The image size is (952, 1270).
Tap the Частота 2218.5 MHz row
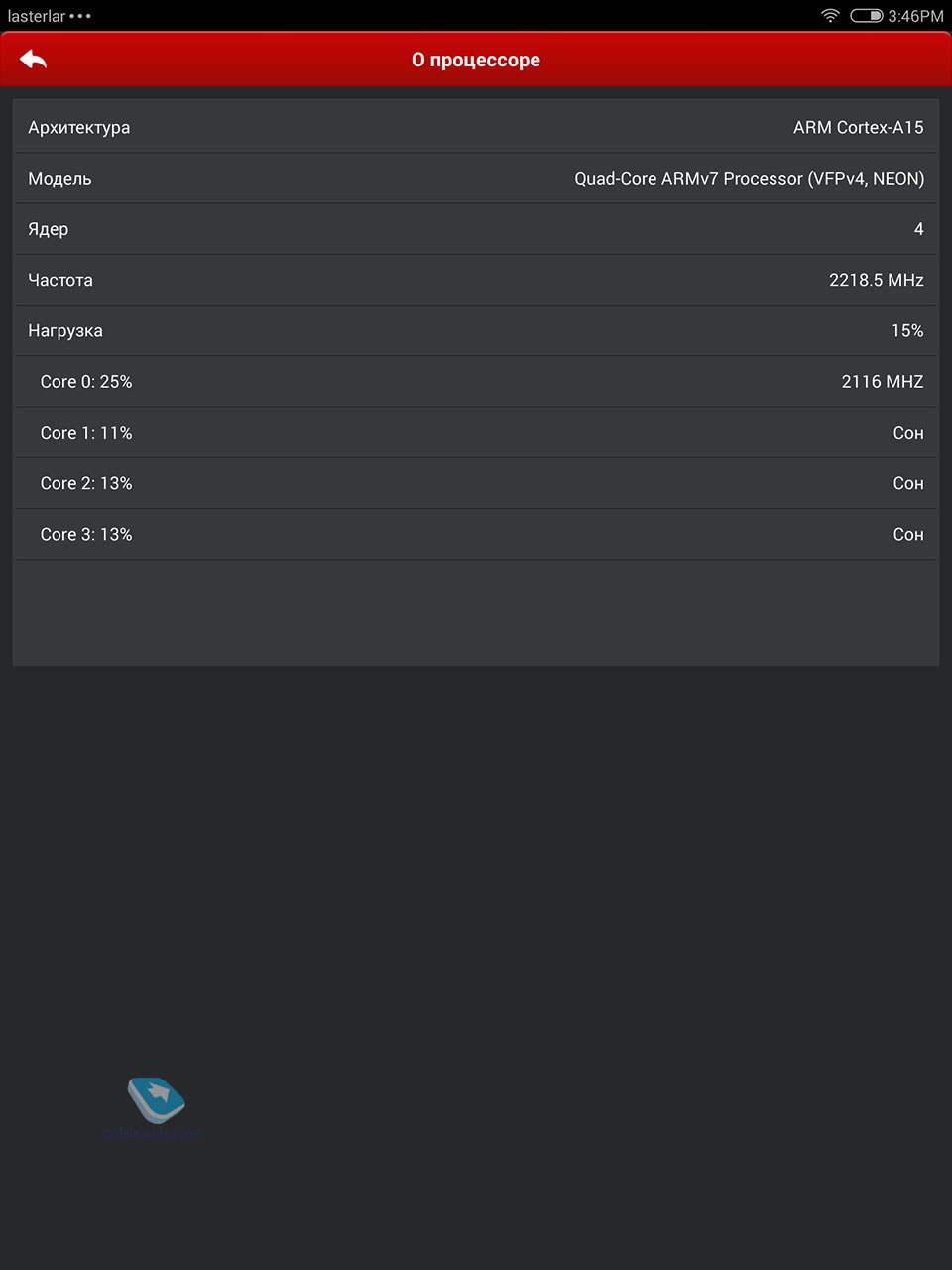point(476,280)
